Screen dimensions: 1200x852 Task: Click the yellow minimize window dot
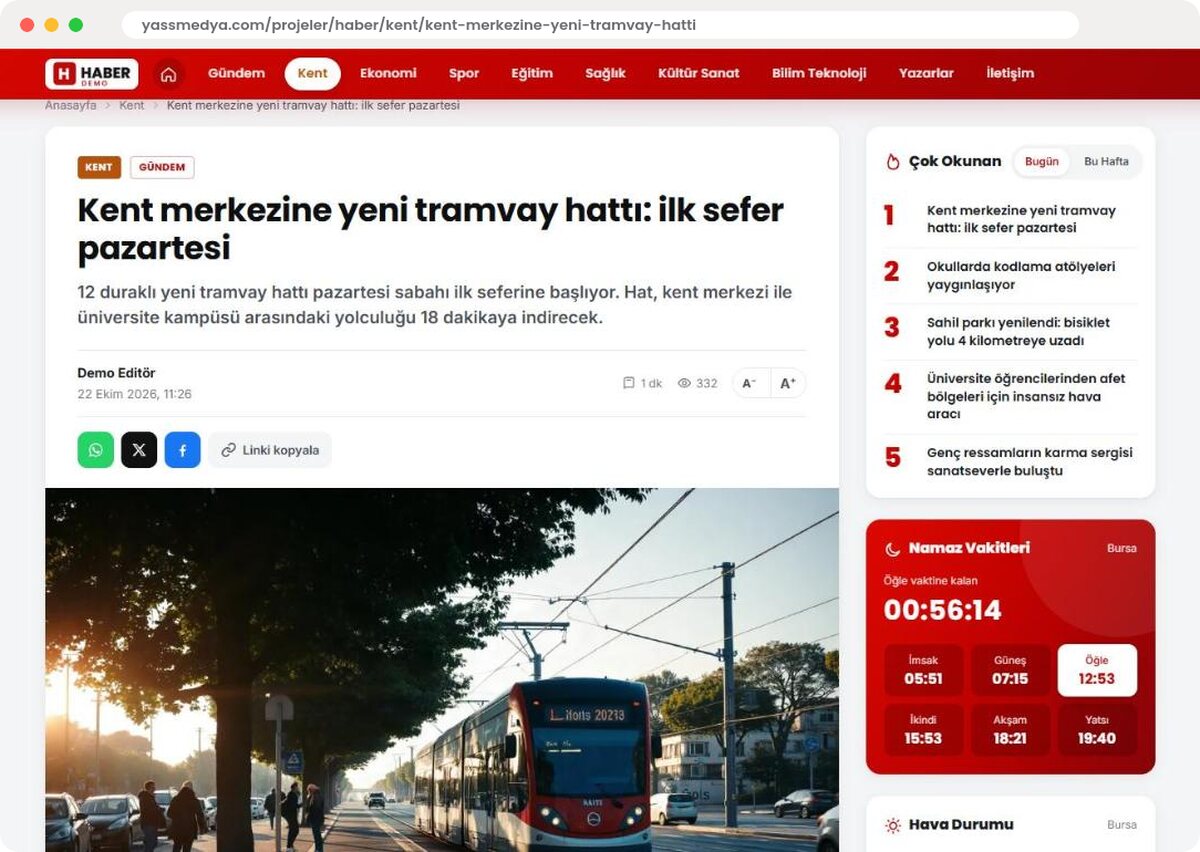(x=51, y=25)
